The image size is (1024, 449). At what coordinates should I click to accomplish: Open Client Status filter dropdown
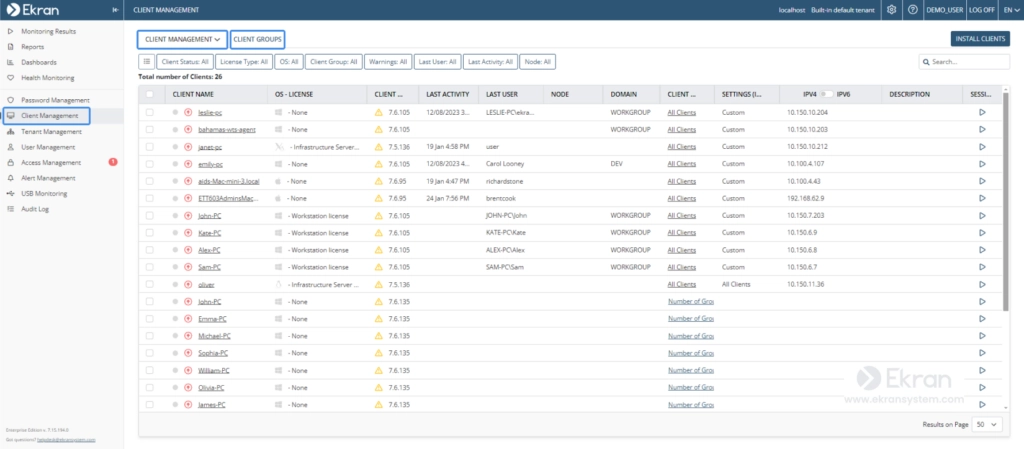point(185,61)
